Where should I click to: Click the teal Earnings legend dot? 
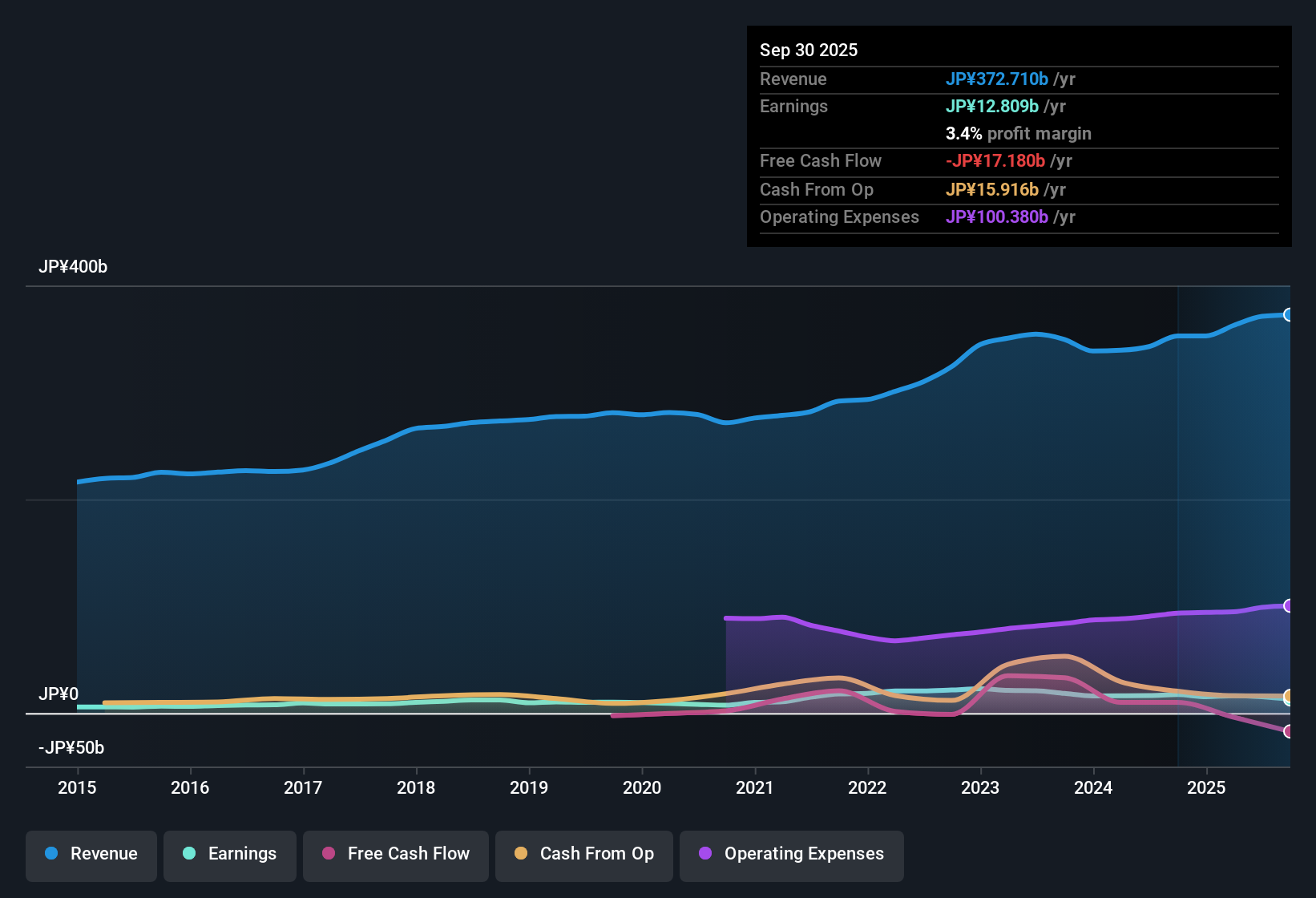pos(188,854)
